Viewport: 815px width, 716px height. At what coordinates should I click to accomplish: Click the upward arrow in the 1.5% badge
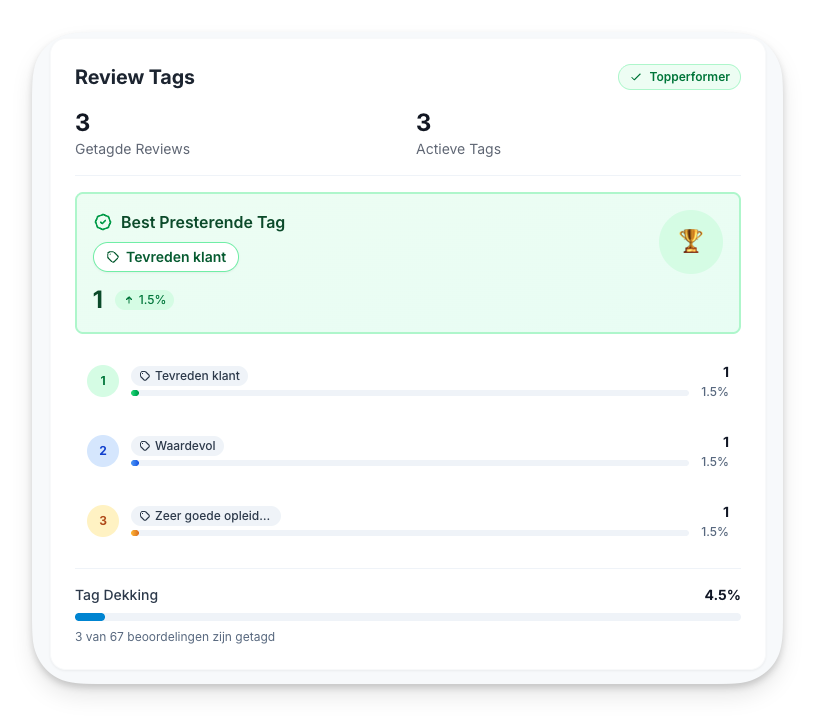[129, 299]
